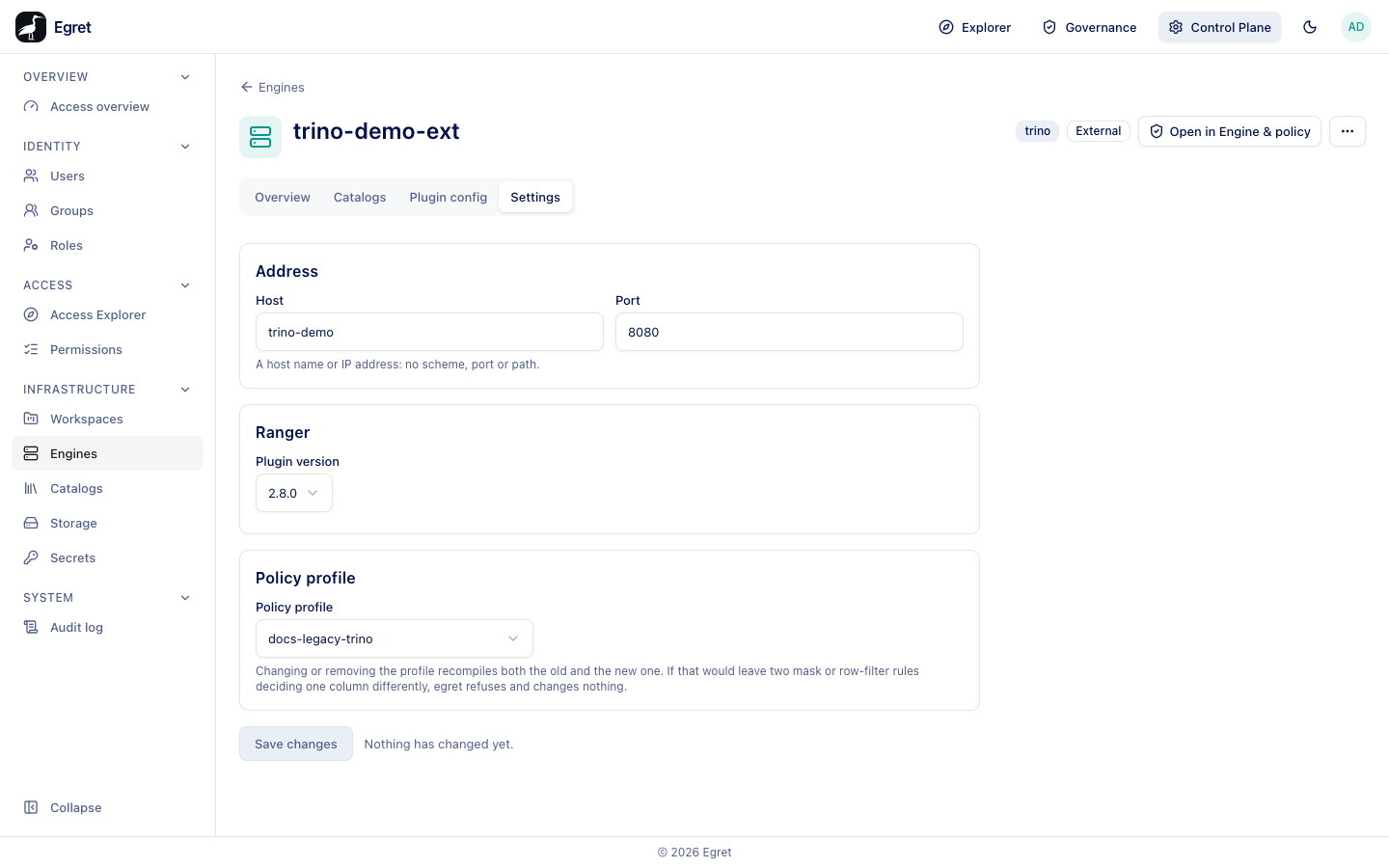Open Control Plane top navigation
The height and width of the screenshot is (868, 1389).
[x=1220, y=27]
